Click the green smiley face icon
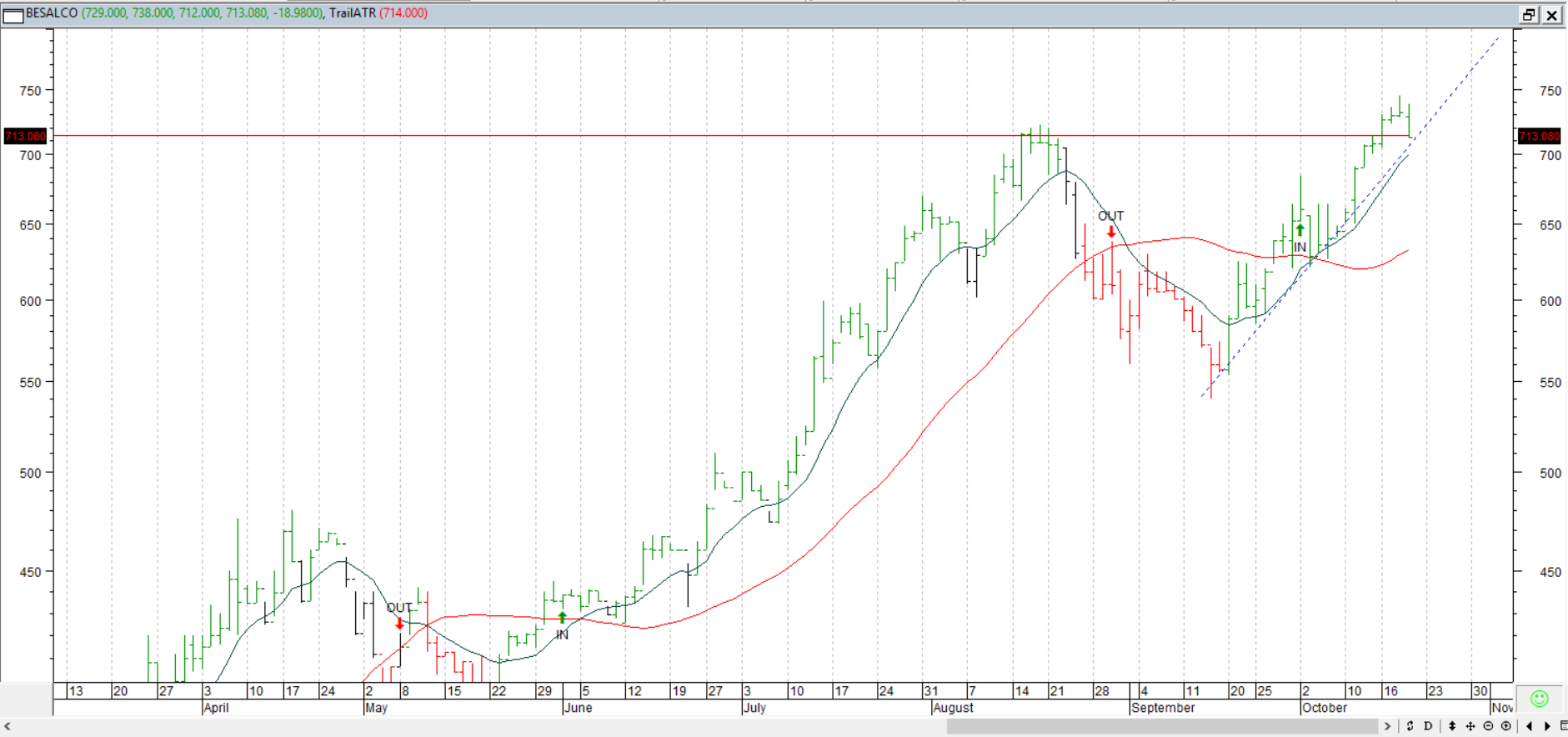The height and width of the screenshot is (737, 1568). 1539,699
